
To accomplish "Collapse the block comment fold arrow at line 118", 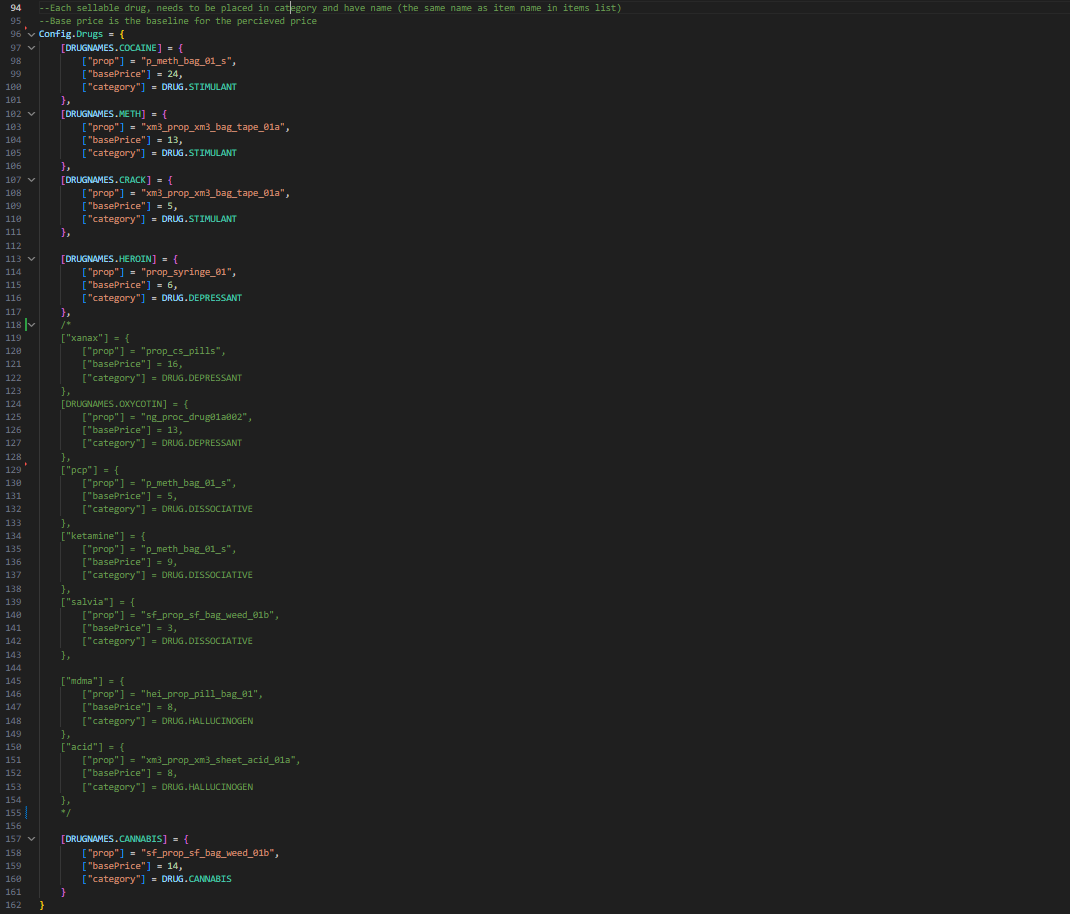I will point(31,325).
